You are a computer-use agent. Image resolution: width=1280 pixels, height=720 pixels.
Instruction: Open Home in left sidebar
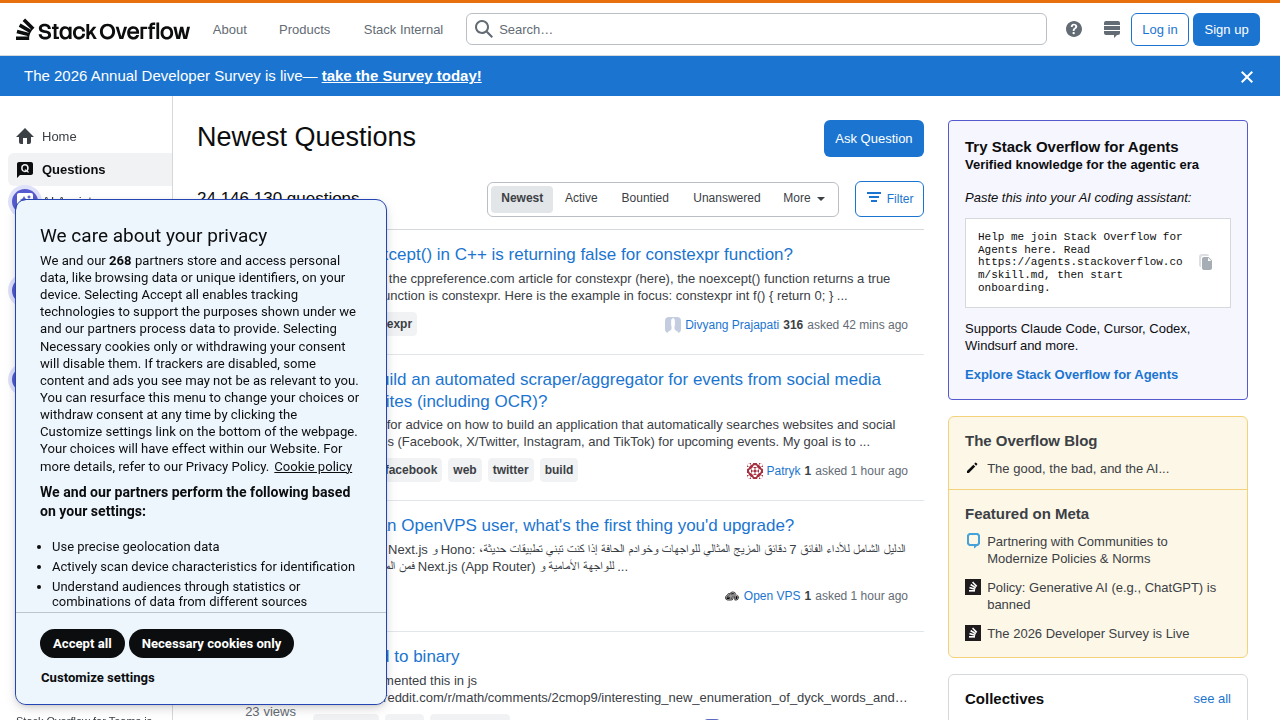click(90, 137)
